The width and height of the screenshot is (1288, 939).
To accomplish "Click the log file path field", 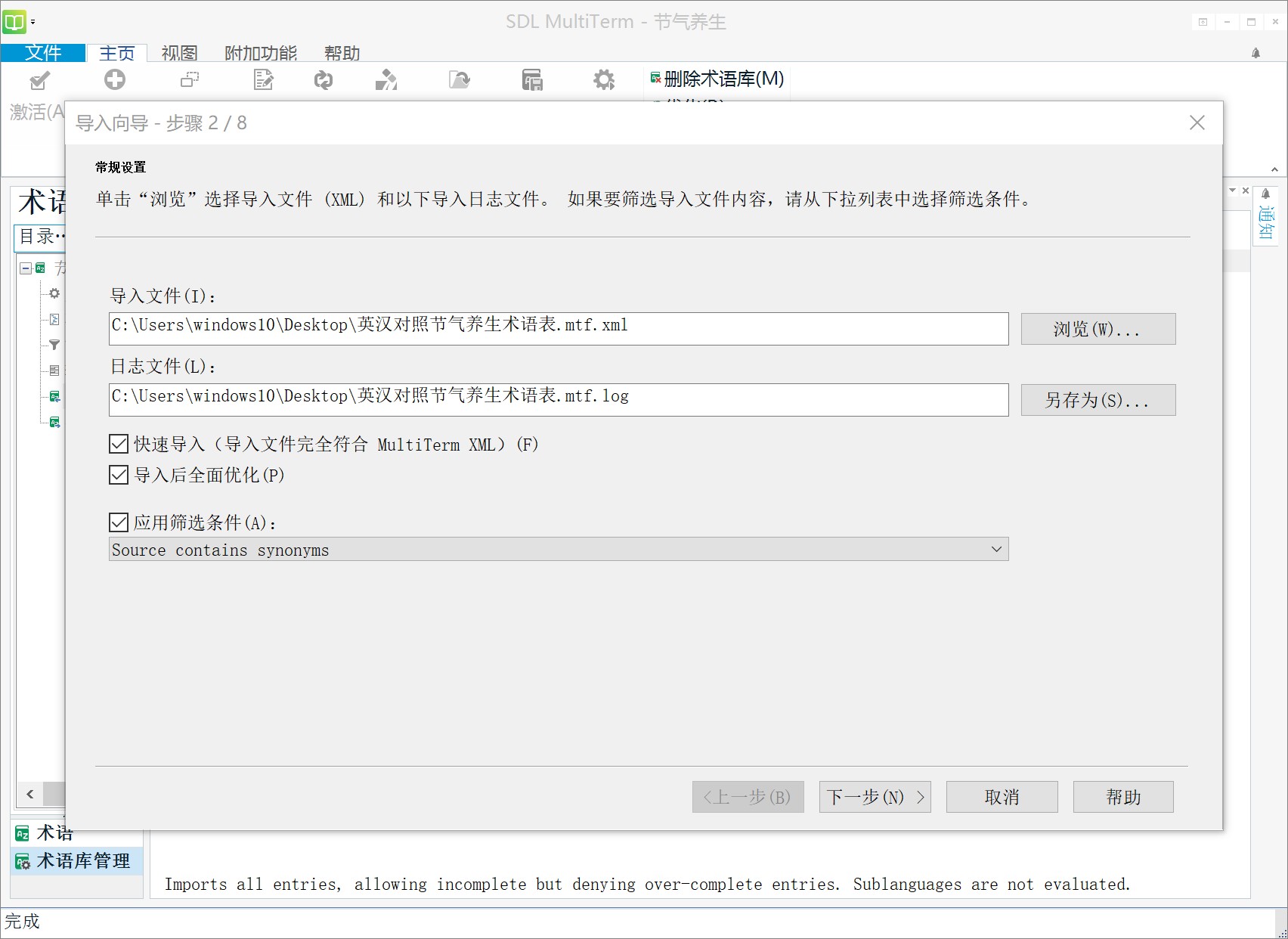I will click(559, 400).
